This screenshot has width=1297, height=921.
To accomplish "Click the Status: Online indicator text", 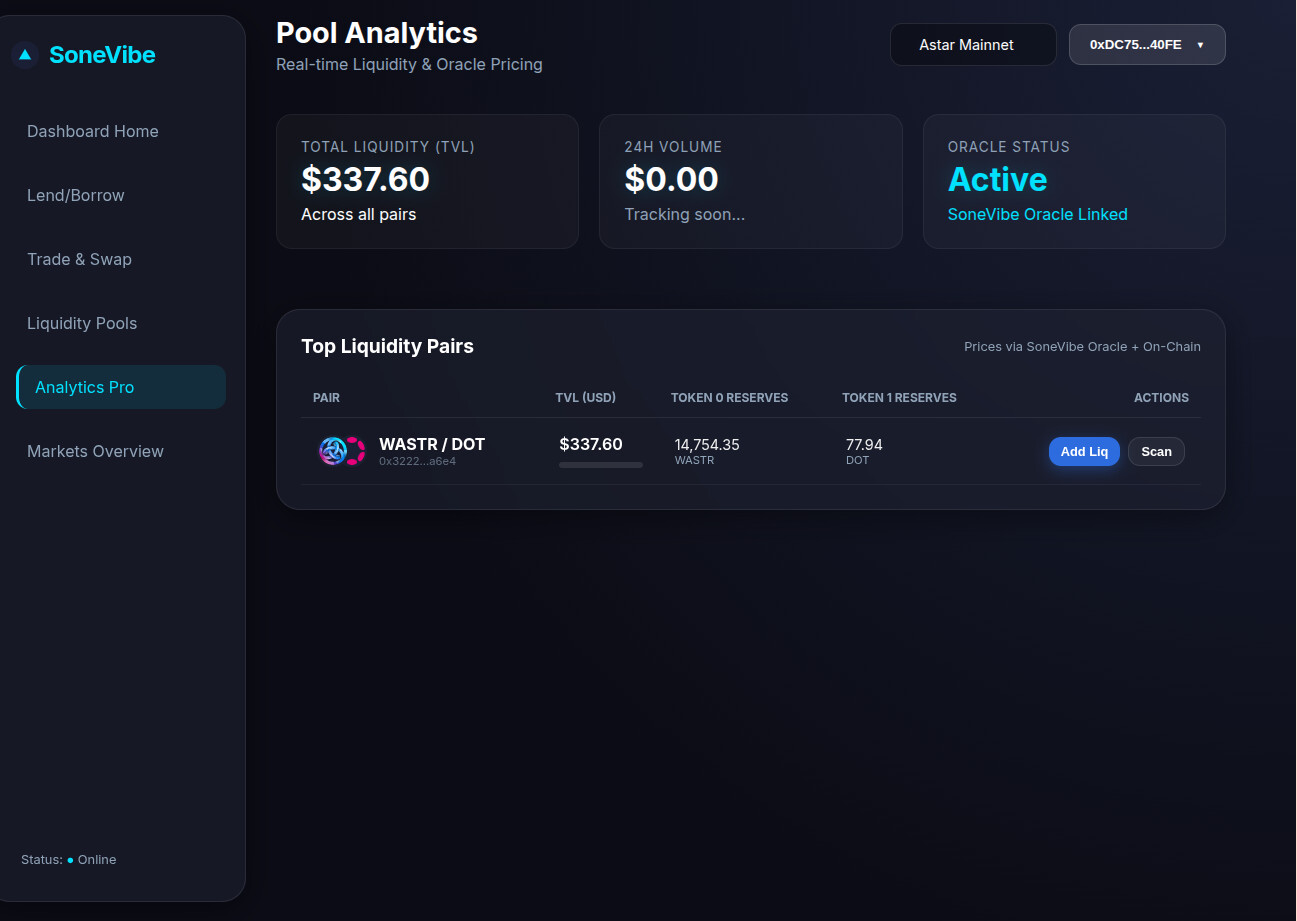I will (x=69, y=860).
